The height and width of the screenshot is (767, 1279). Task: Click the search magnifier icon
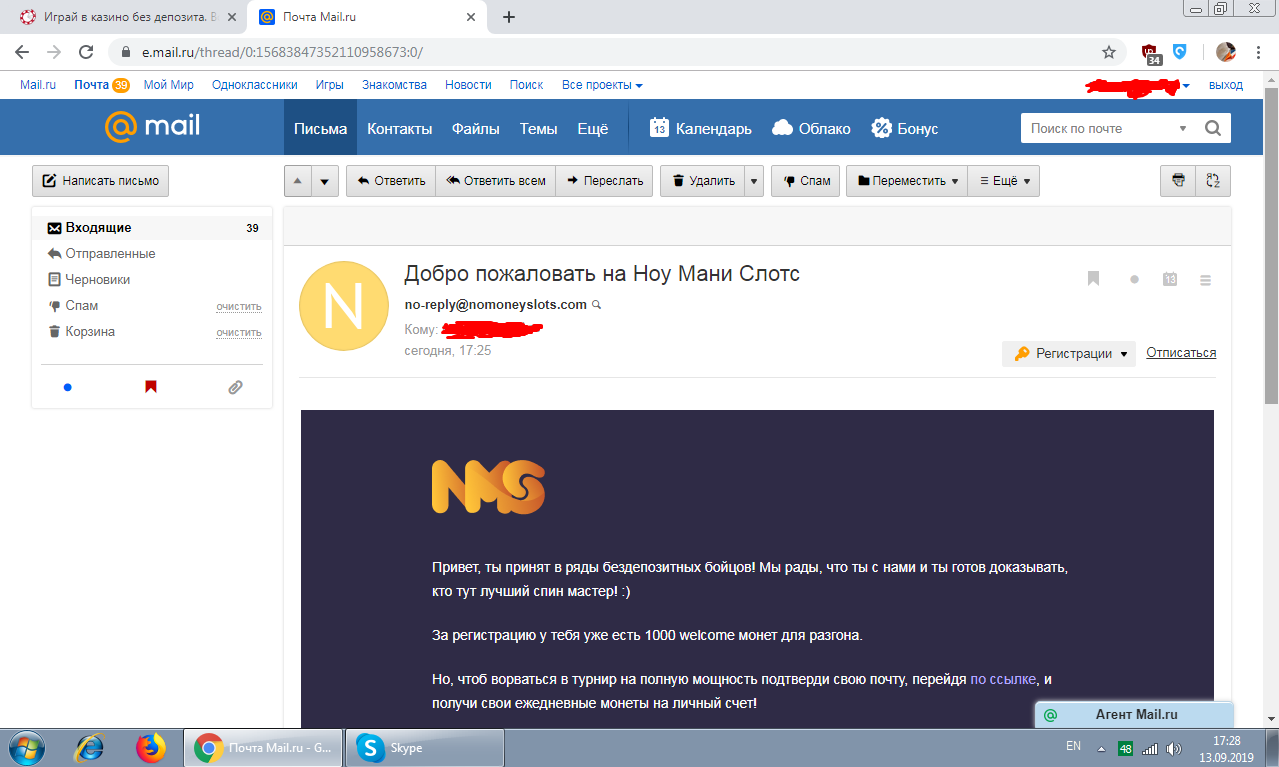(x=1213, y=128)
